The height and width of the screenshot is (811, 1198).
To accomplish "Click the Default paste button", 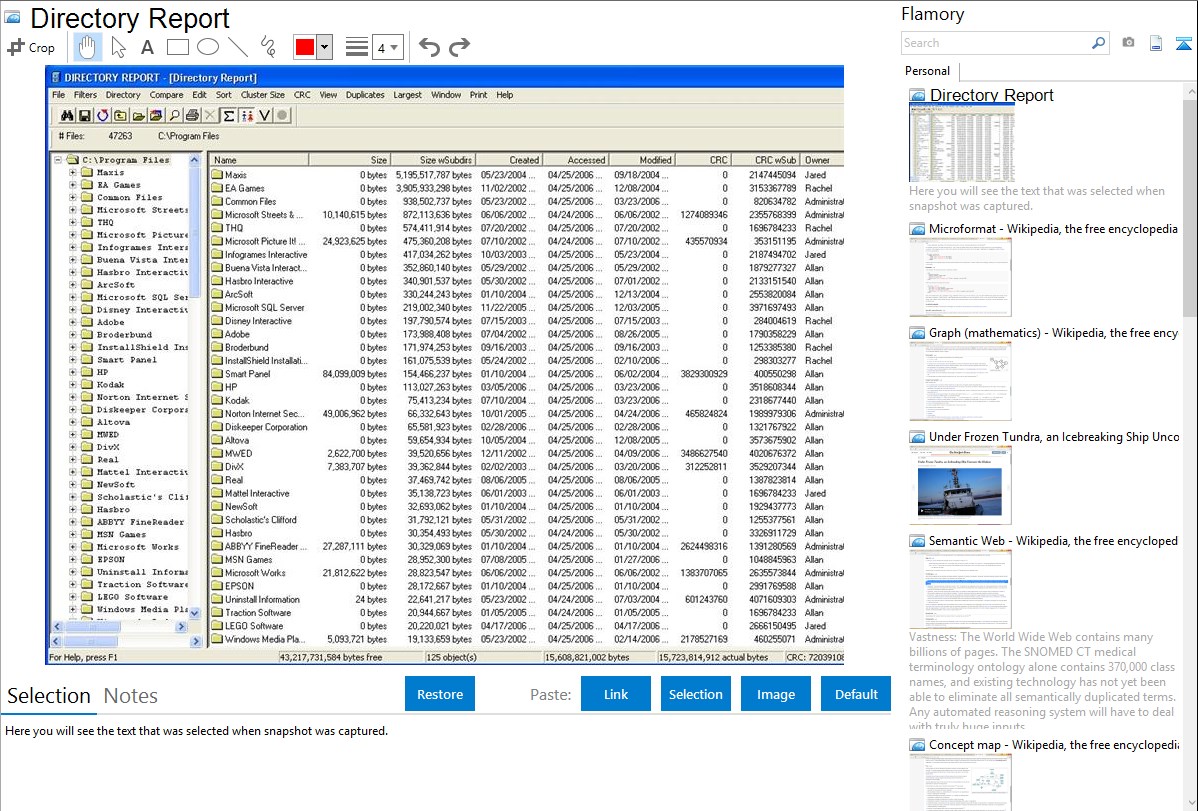I will click(856, 694).
